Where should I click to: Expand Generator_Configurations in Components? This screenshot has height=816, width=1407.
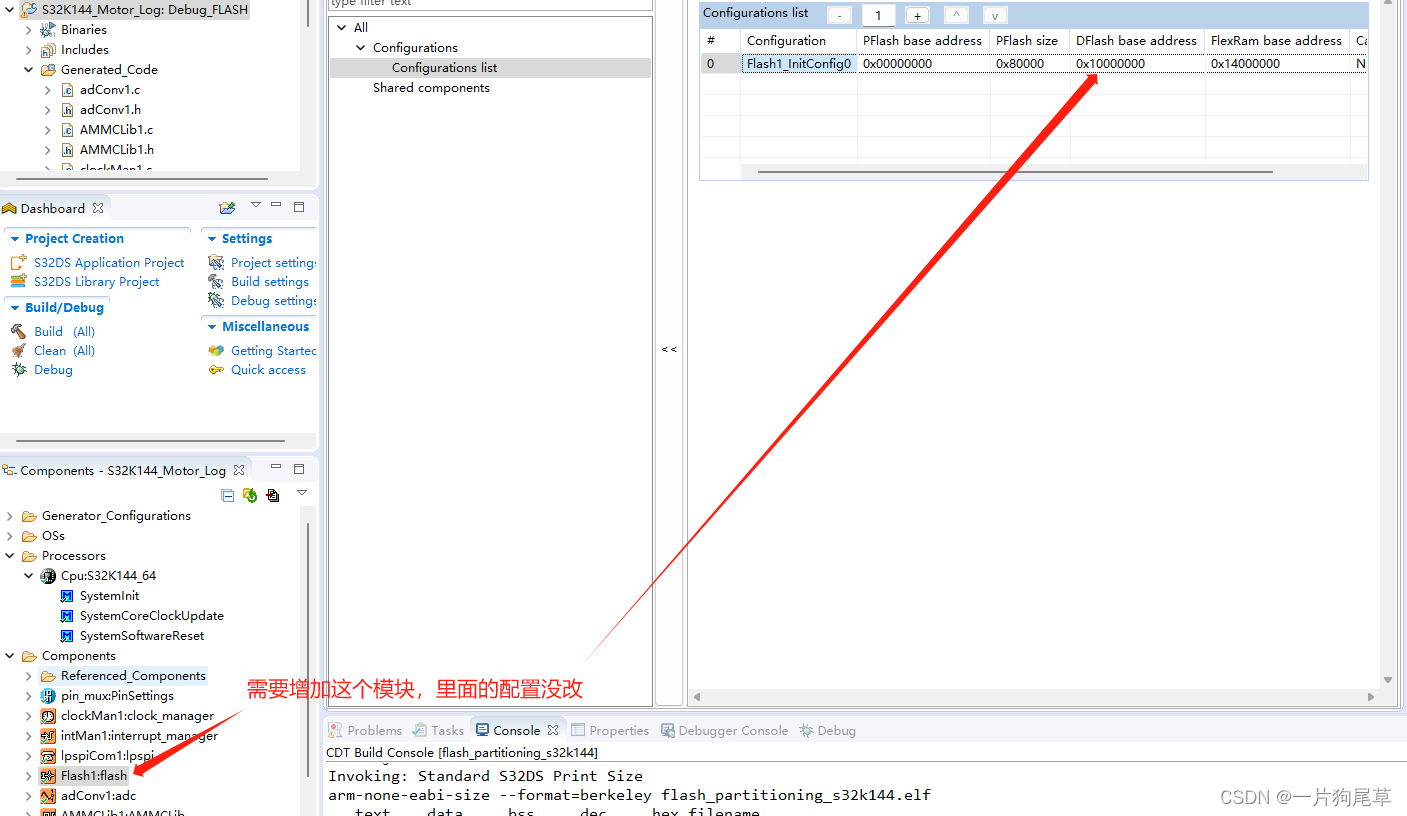coord(10,516)
